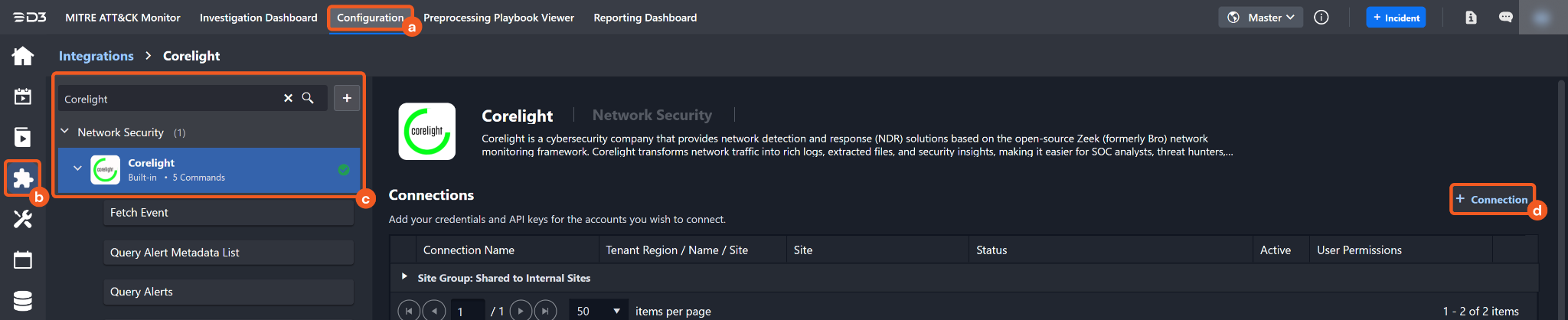This screenshot has height=320, width=1568.
Task: Open the Reporting Dashboard tab
Action: 645,18
